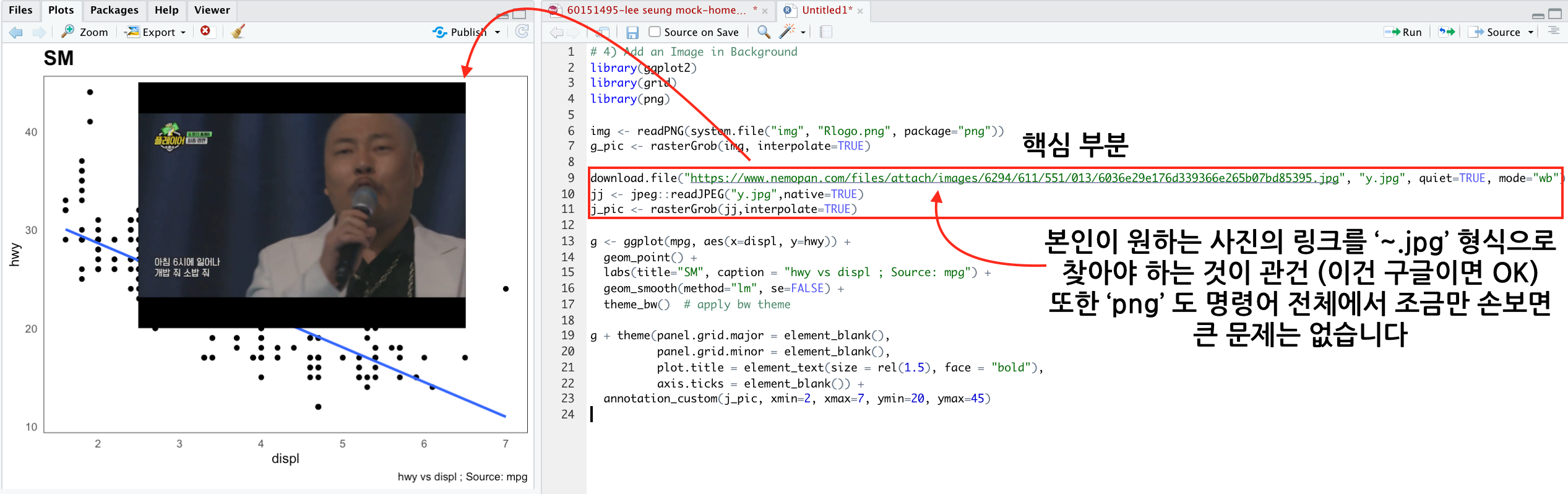The width and height of the screenshot is (1568, 494).
Task: Open compile report notebook icon
Action: [826, 32]
